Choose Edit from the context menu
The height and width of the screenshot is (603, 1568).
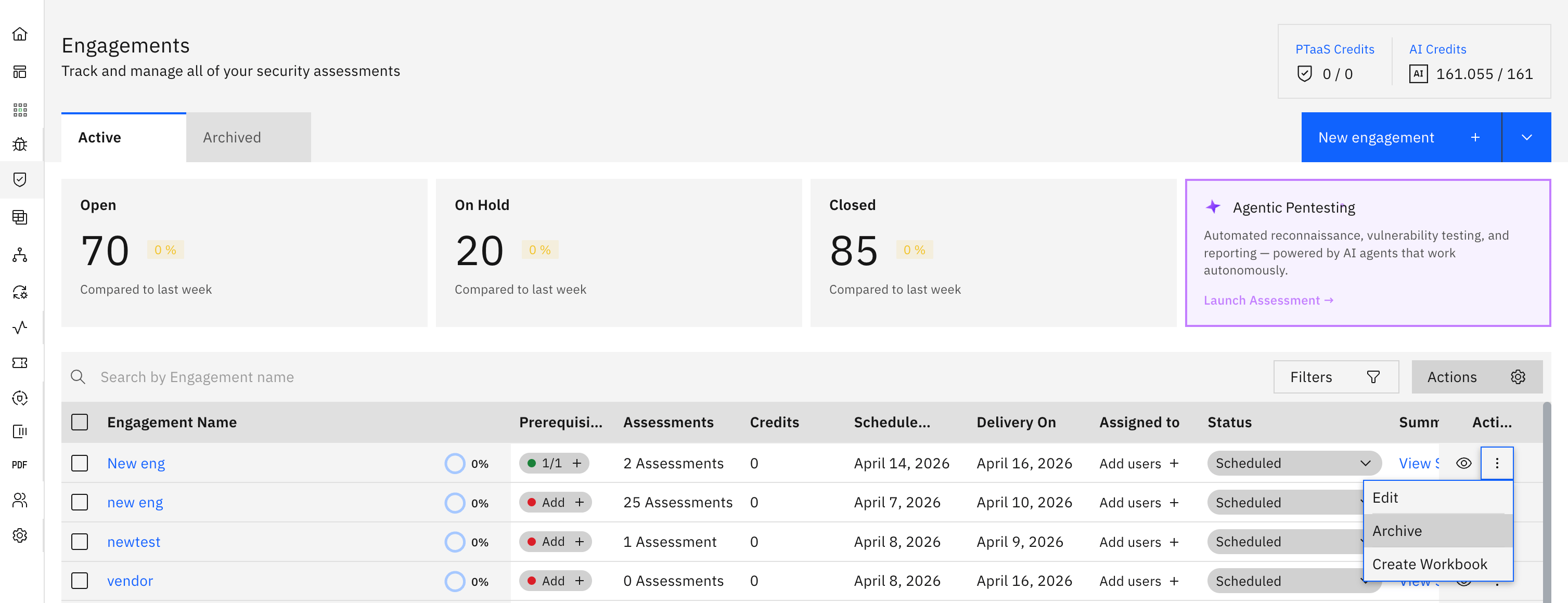(x=1438, y=497)
